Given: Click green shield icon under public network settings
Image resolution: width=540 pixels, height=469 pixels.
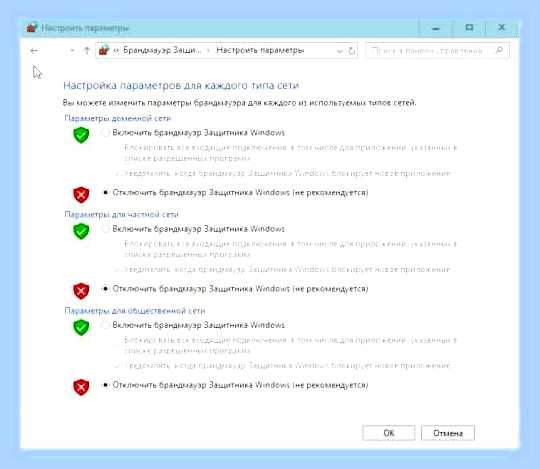Looking at the screenshot, I should click(81, 327).
